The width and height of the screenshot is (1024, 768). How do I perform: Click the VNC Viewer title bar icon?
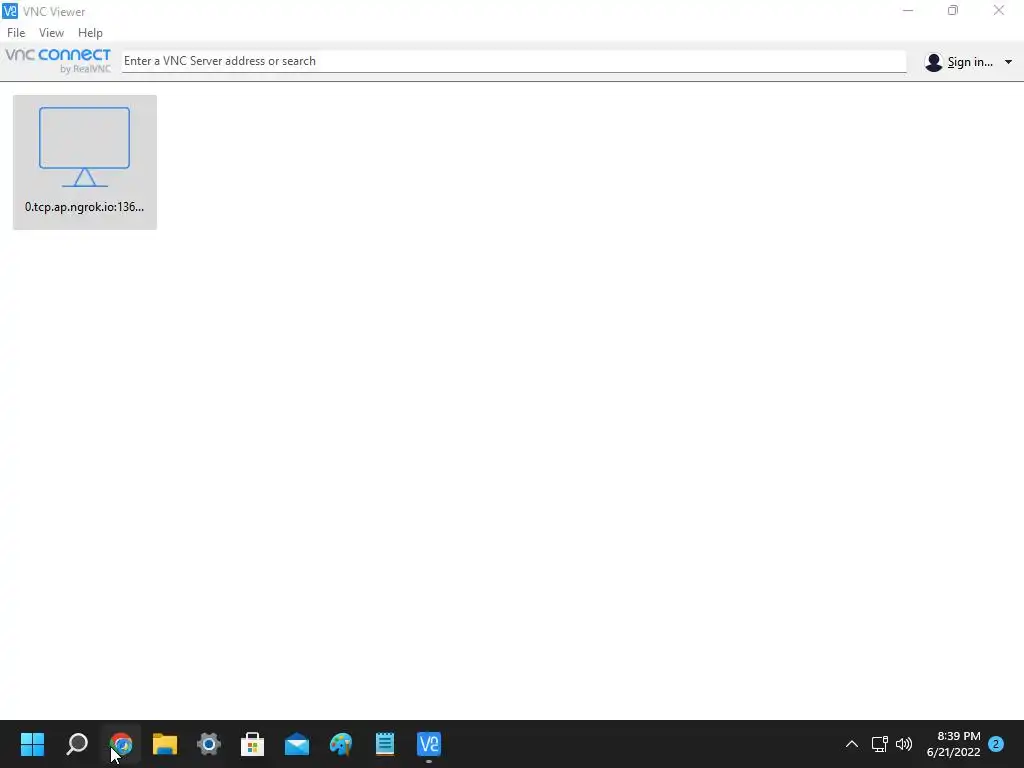tap(10, 11)
